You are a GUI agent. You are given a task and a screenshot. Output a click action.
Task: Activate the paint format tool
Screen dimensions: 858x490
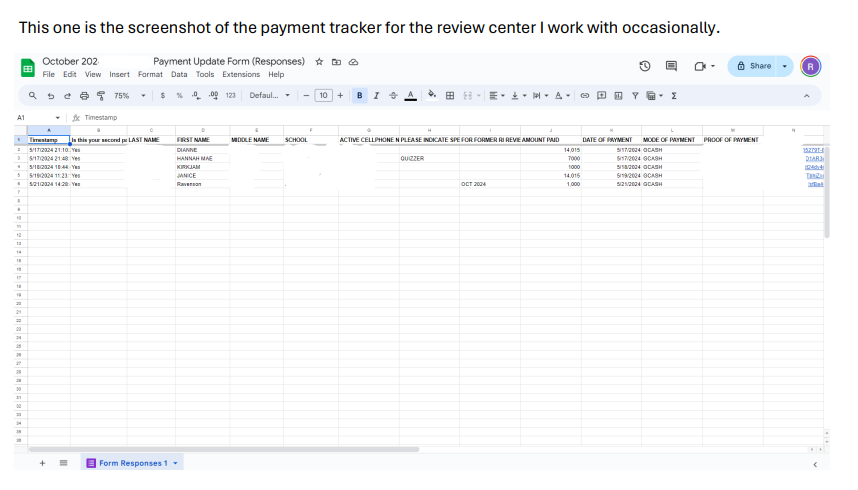coord(101,96)
